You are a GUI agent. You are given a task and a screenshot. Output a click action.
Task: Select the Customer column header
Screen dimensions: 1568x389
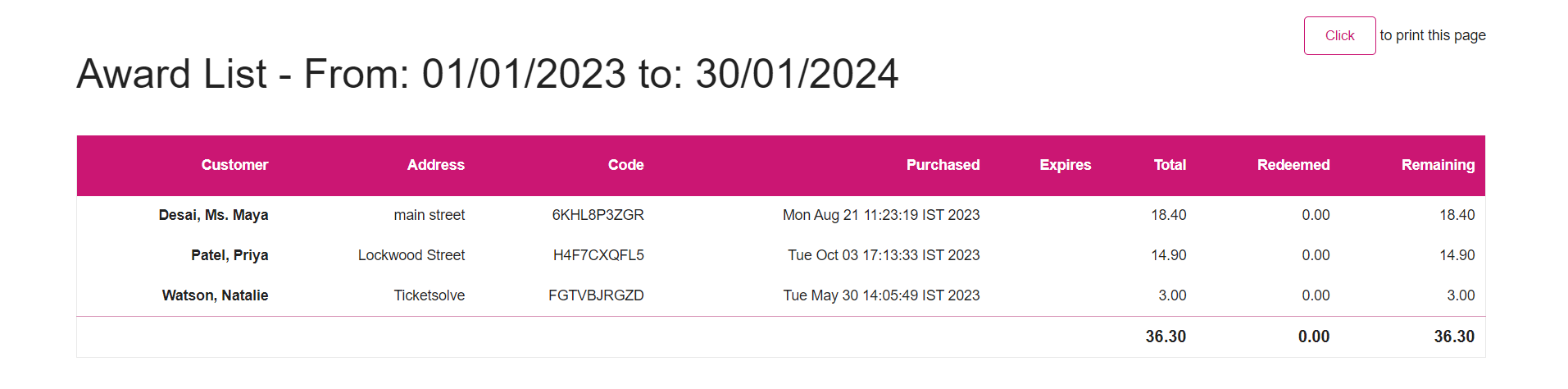(234, 165)
